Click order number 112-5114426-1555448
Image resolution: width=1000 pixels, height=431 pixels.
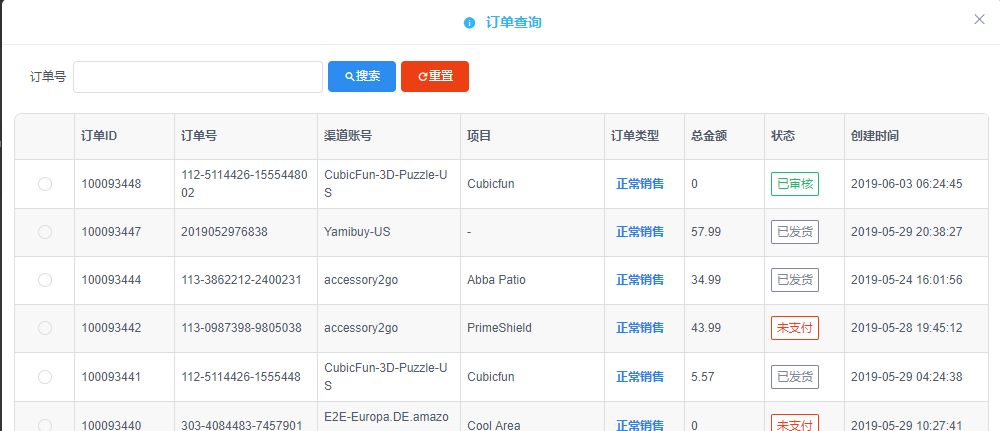coord(241,377)
